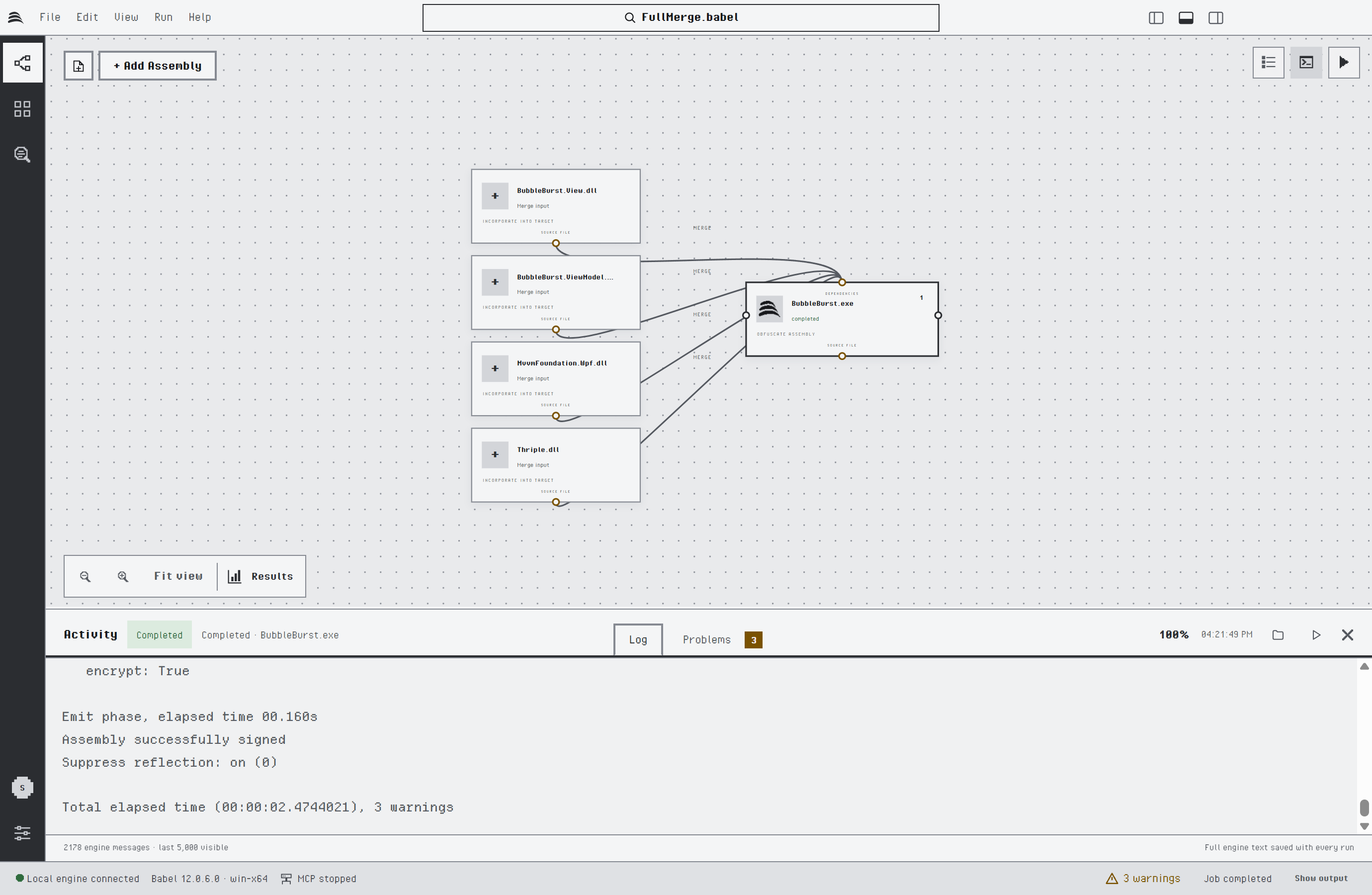
Task: Open the grid dashboard sidebar icon
Action: [x=22, y=109]
